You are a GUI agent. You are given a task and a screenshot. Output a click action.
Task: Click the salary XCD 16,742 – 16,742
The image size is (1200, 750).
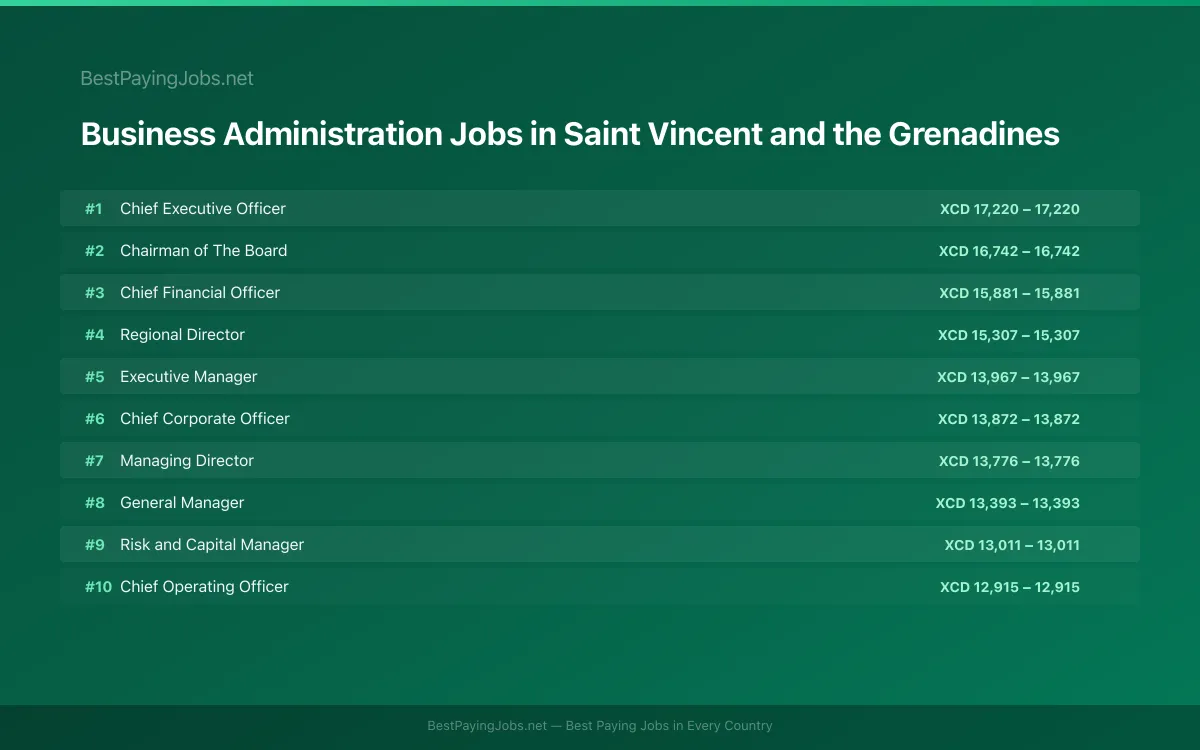pos(1009,251)
